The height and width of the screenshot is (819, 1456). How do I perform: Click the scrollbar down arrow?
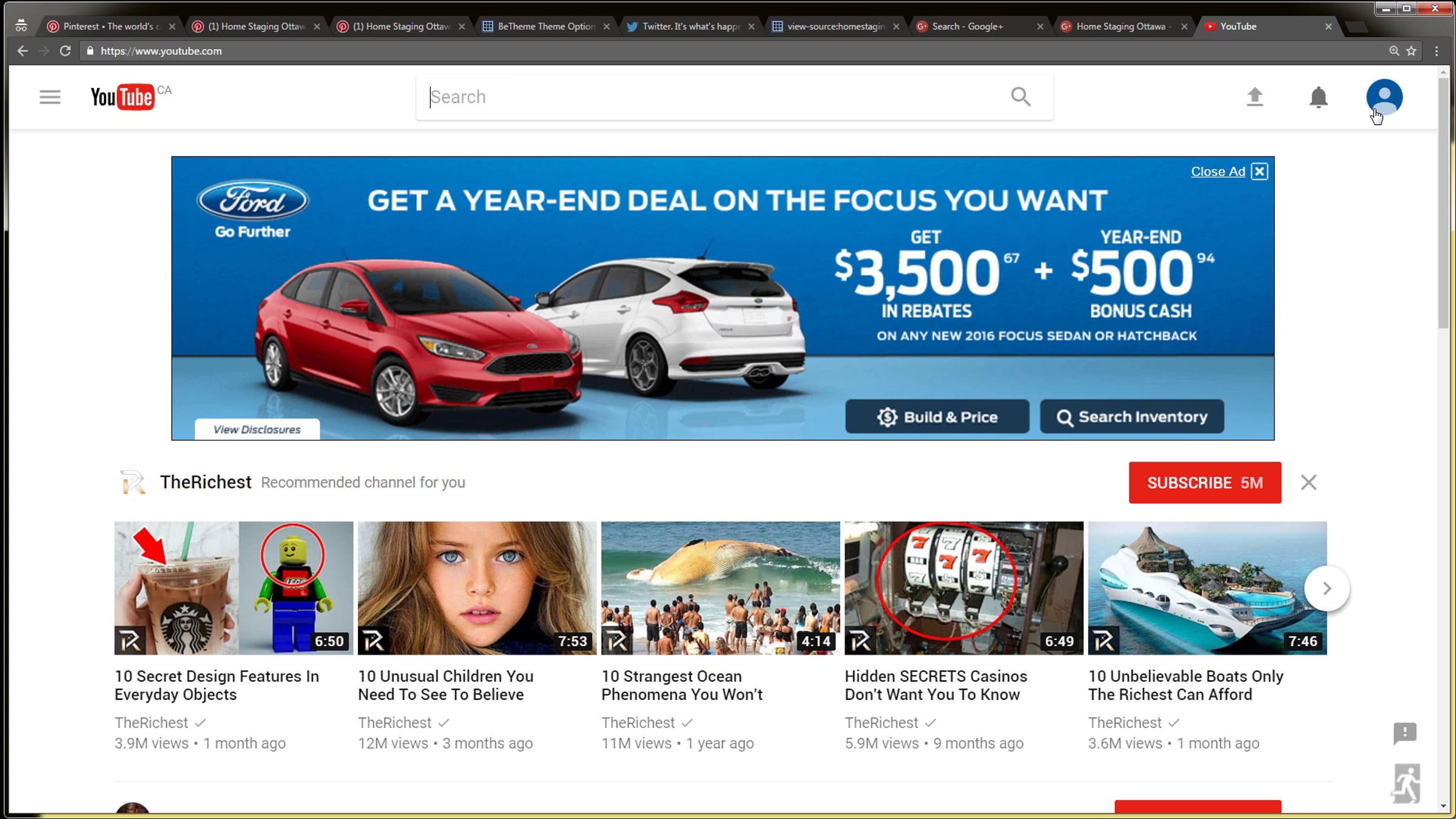pyautogui.click(x=1443, y=806)
